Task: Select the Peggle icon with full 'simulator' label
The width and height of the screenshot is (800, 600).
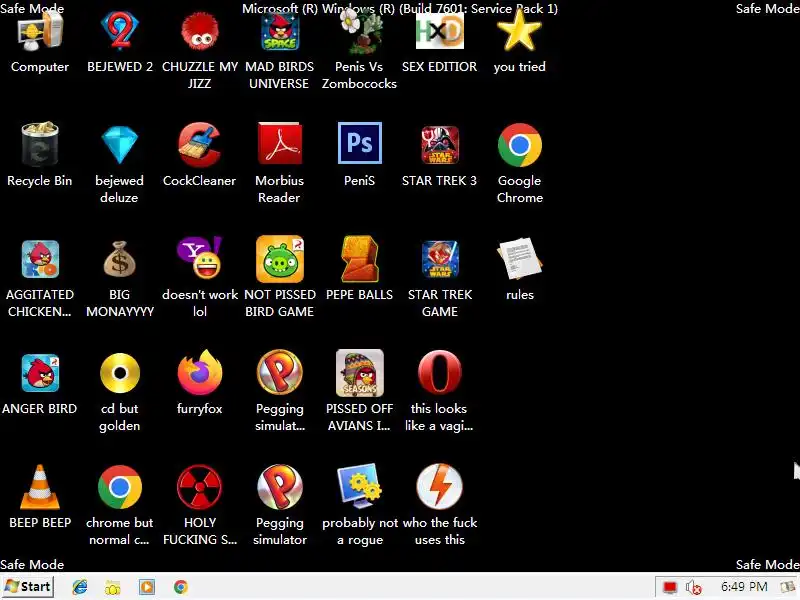Action: pyautogui.click(x=280, y=487)
